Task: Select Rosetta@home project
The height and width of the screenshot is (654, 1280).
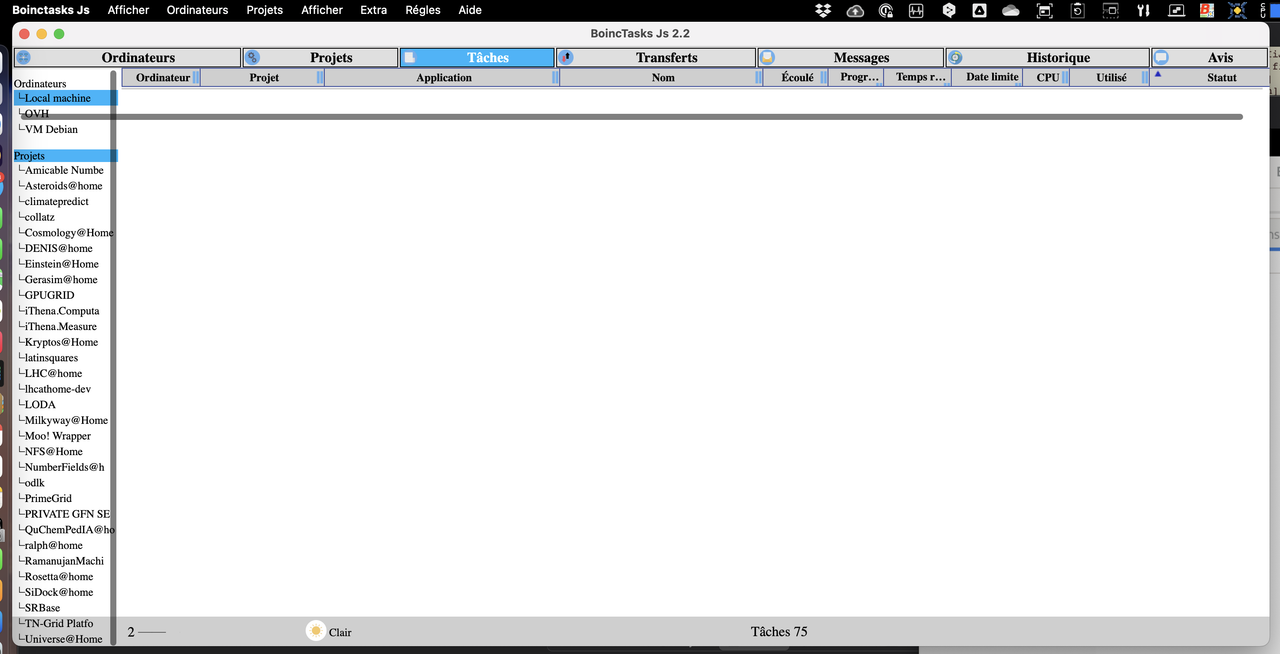Action: point(59,576)
